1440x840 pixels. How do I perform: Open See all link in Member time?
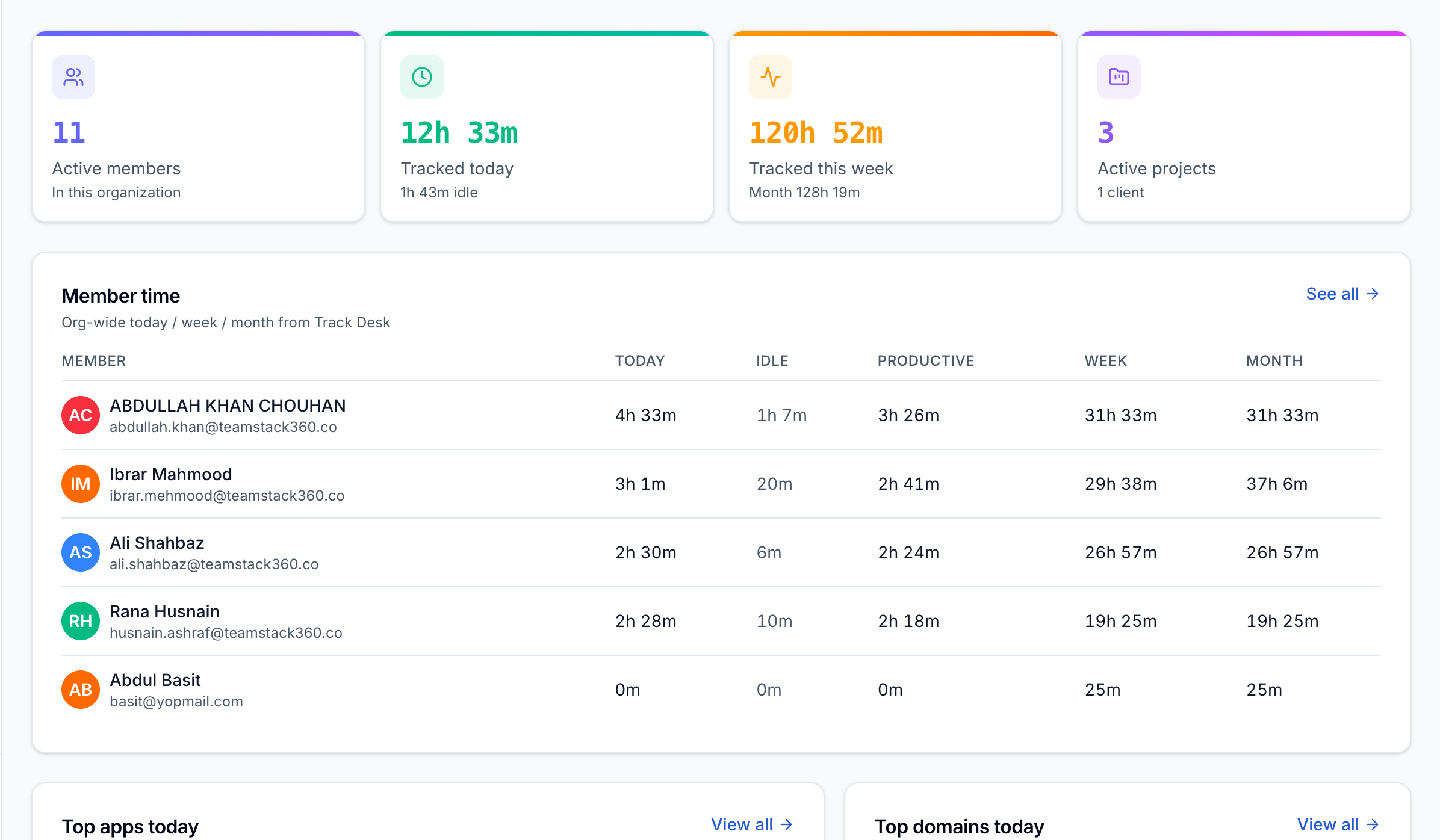[x=1342, y=294]
